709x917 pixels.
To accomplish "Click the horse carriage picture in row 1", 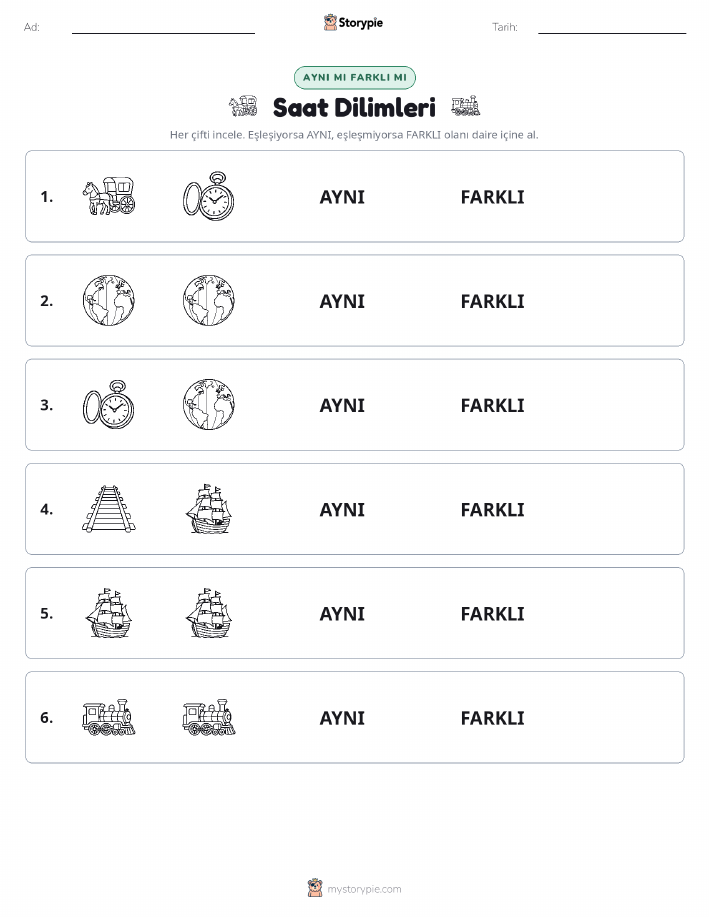I will coord(109,196).
